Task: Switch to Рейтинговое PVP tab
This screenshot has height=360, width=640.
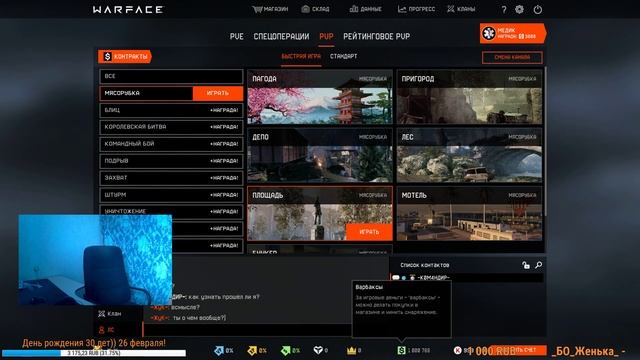Action: click(x=376, y=36)
